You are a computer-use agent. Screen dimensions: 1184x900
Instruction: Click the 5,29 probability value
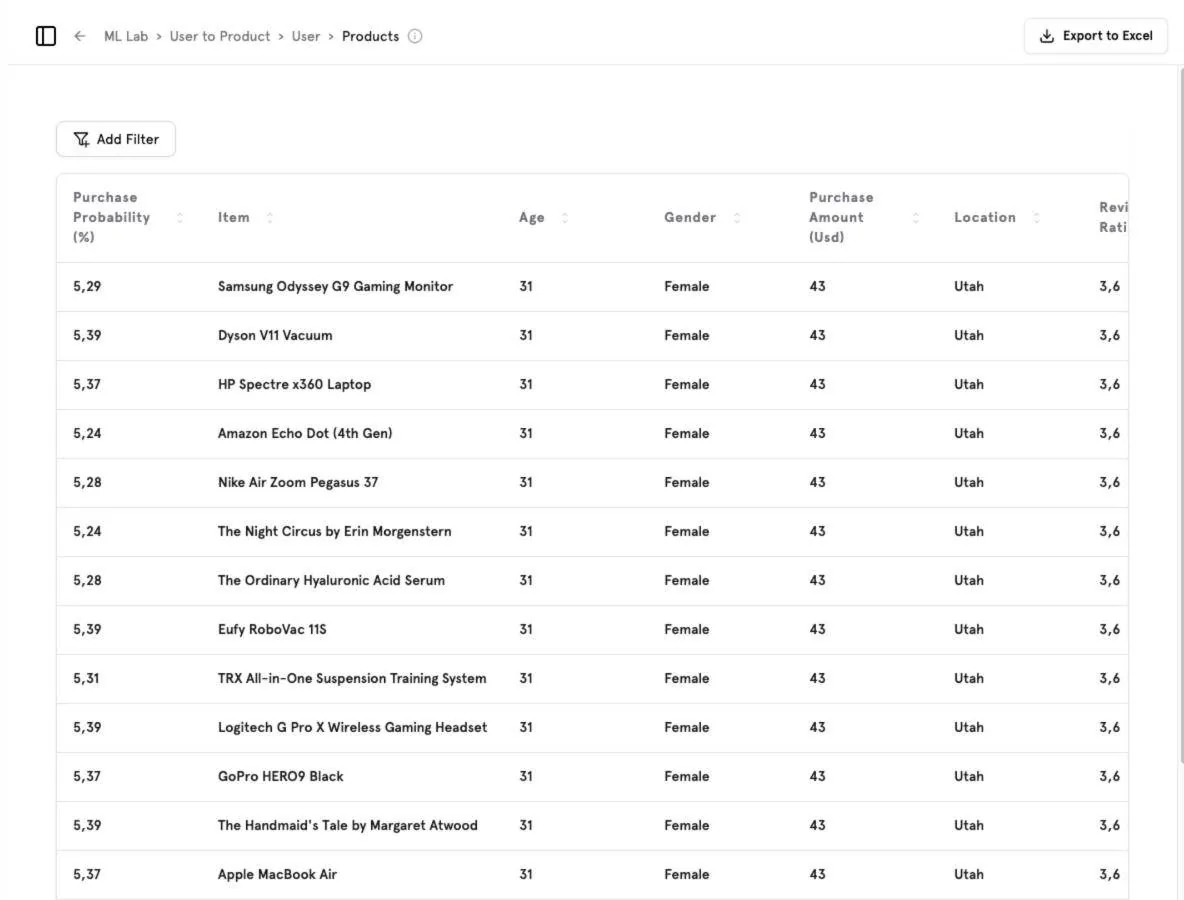click(x=87, y=286)
